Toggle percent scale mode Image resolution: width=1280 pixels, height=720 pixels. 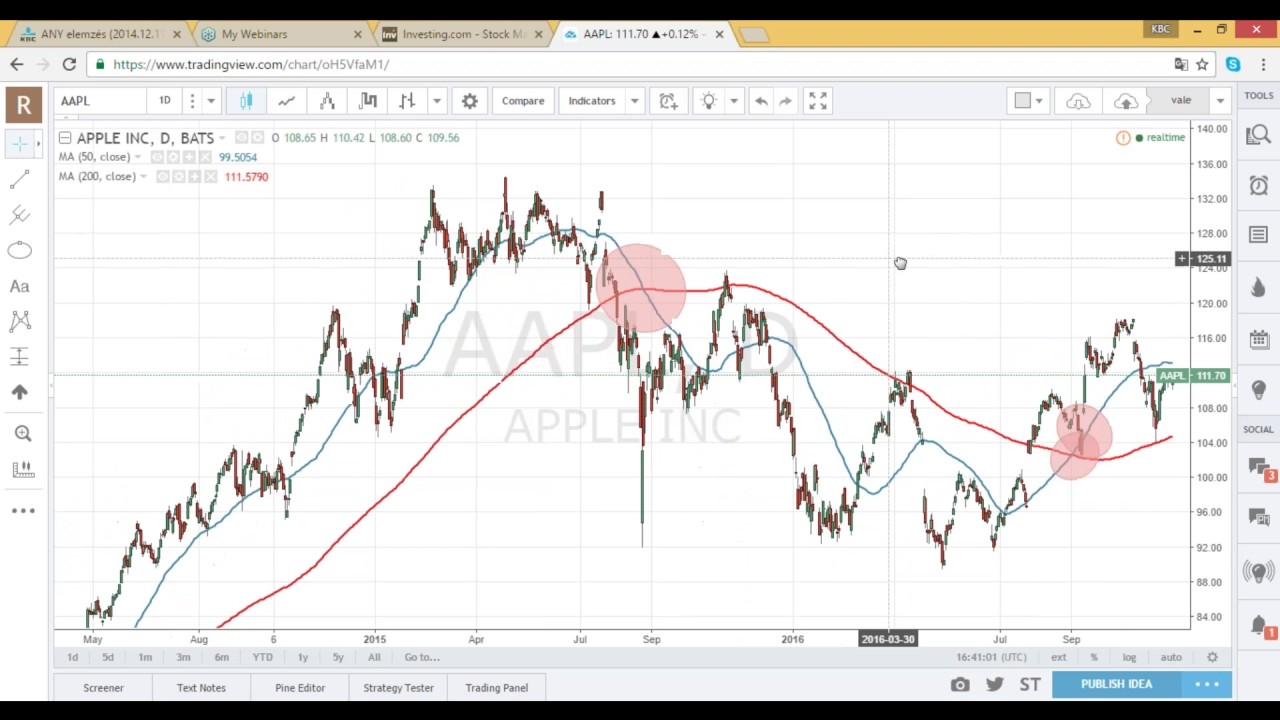click(1094, 657)
